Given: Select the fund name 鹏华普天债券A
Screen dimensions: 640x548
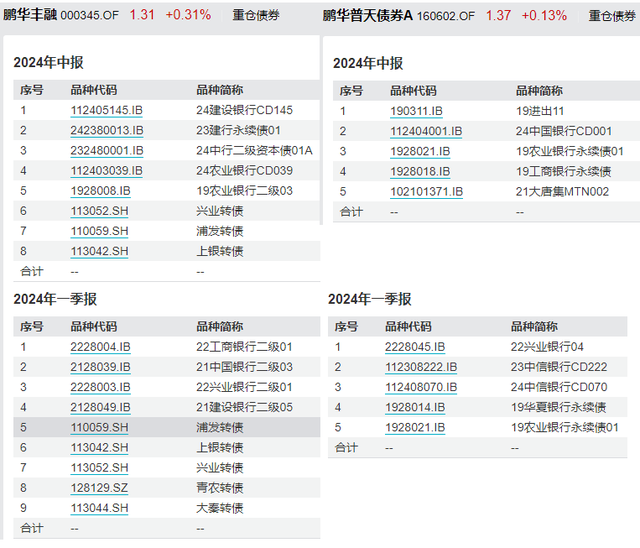Looking at the screenshot, I should (368, 16).
